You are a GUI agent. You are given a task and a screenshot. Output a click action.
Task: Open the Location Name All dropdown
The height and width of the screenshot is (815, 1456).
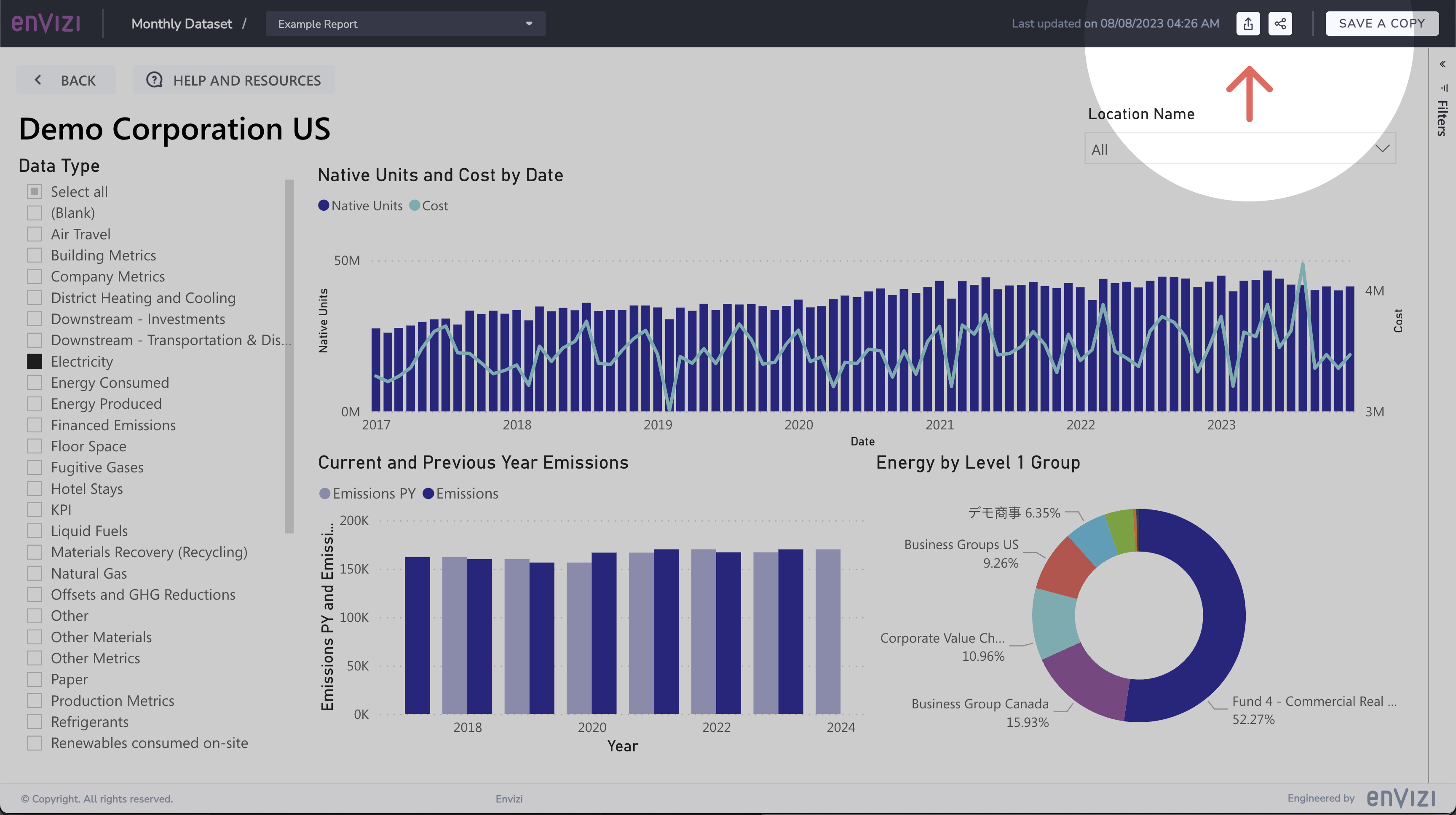click(x=1240, y=149)
